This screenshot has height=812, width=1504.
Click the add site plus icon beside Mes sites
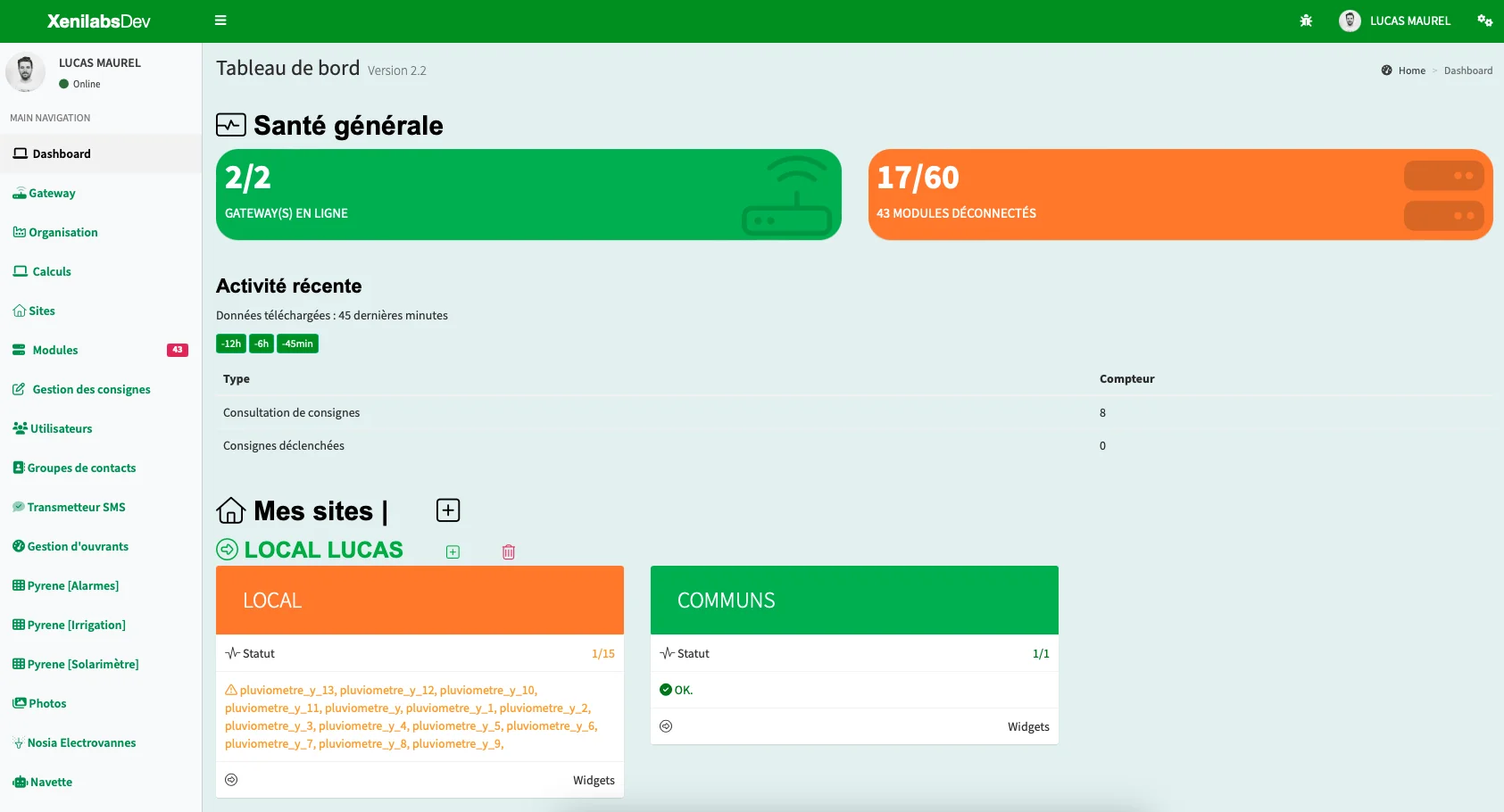click(x=448, y=510)
